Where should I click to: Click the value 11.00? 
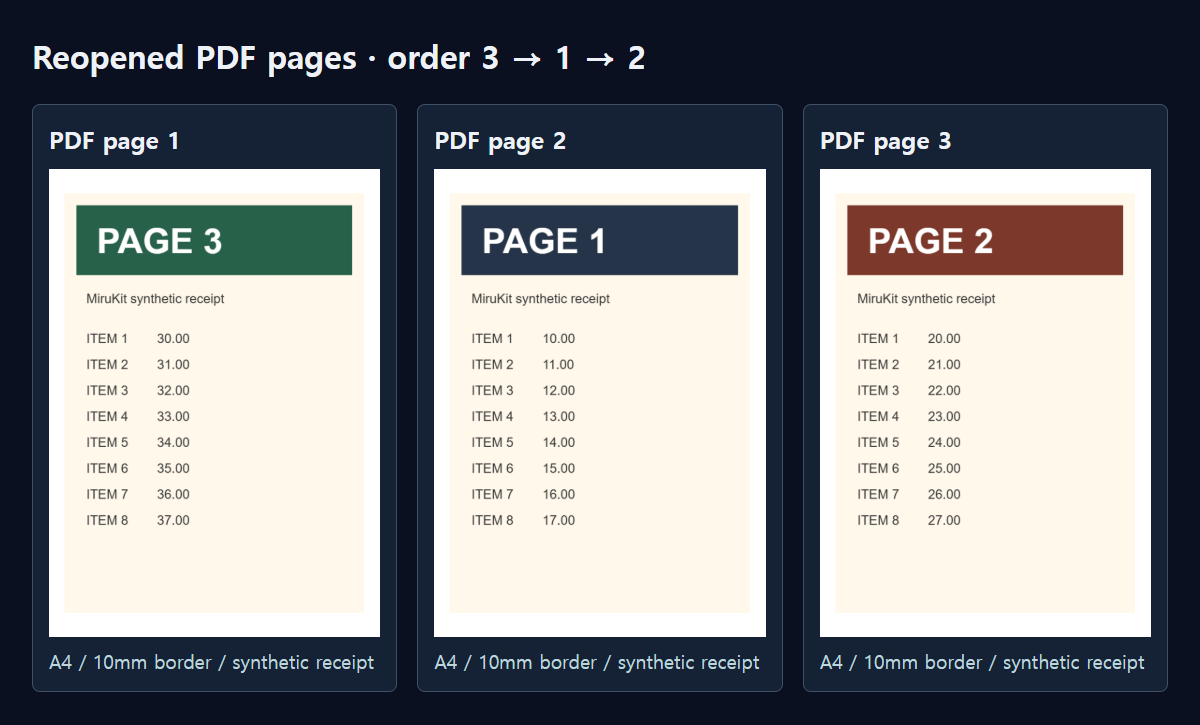[559, 365]
